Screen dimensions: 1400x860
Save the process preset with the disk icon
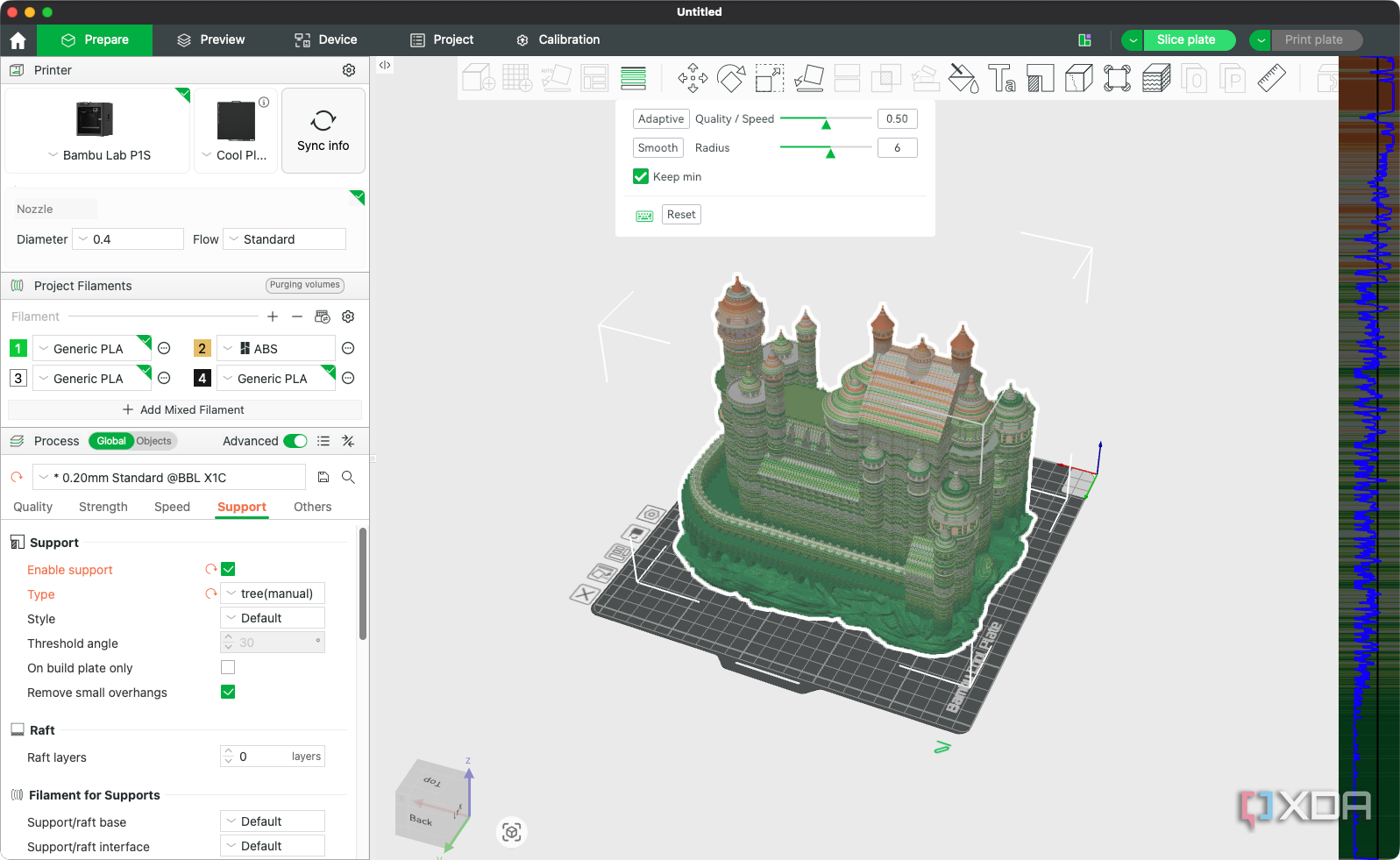(323, 477)
